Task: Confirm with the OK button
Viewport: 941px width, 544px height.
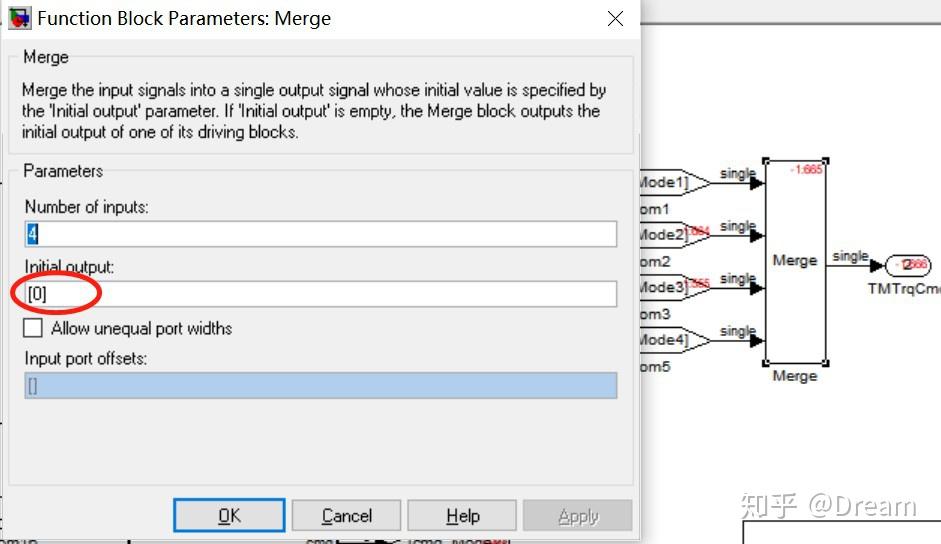Action: pos(229,515)
